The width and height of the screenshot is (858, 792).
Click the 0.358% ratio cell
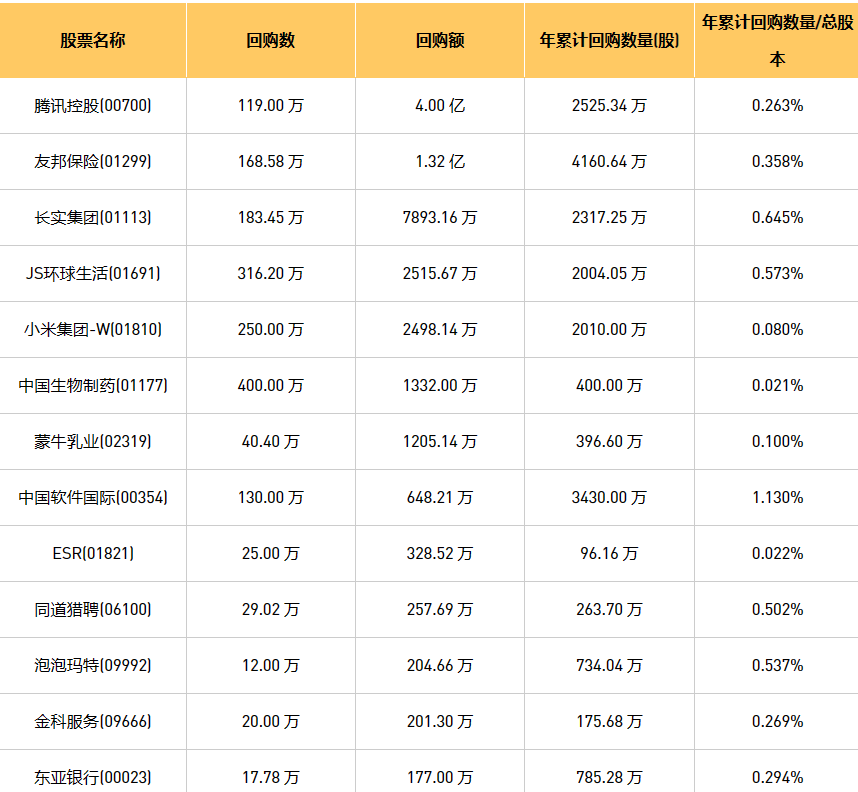[x=777, y=161]
